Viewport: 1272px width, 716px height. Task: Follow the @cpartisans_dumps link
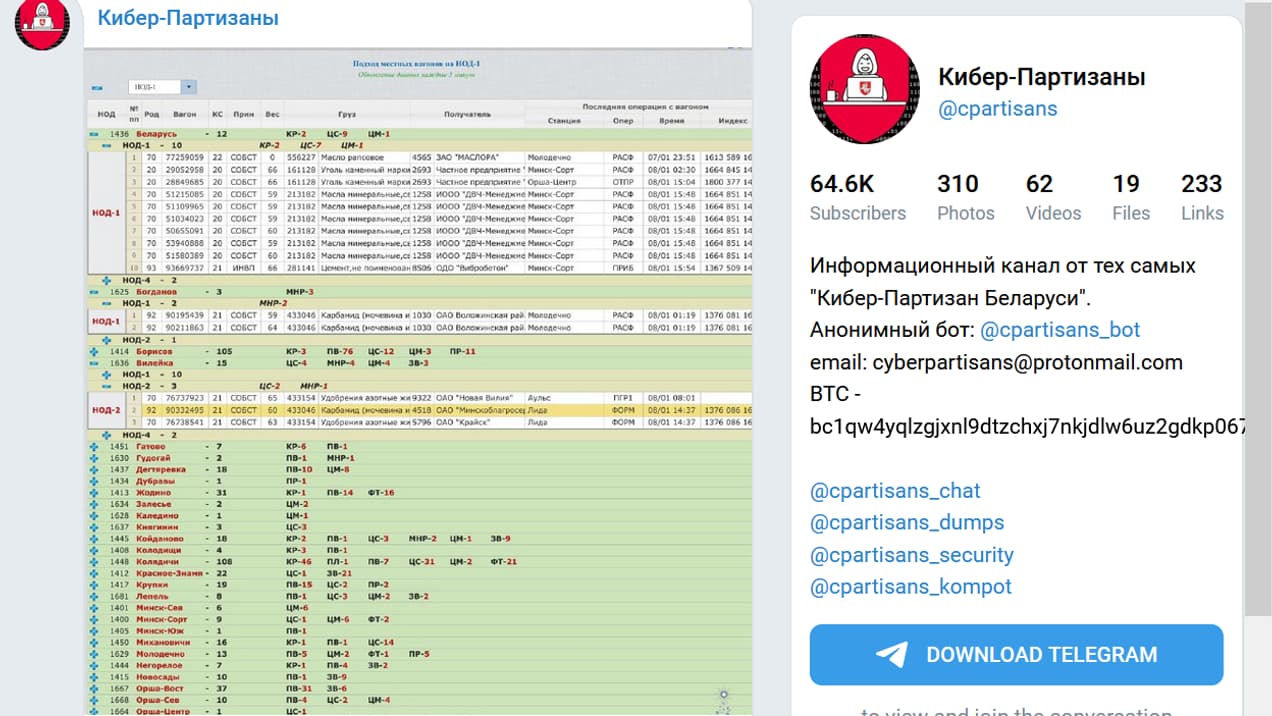tap(906, 523)
